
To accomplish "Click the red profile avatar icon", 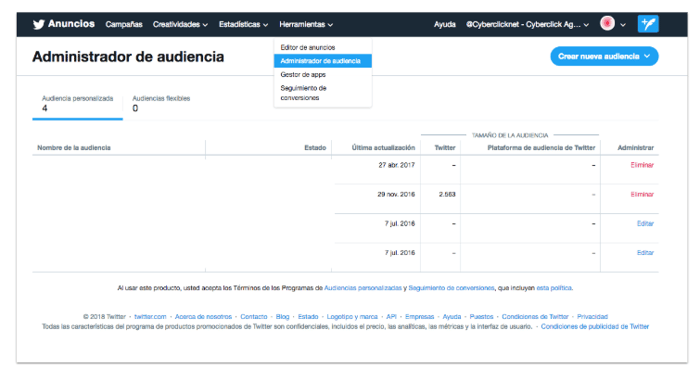I will (607, 23).
